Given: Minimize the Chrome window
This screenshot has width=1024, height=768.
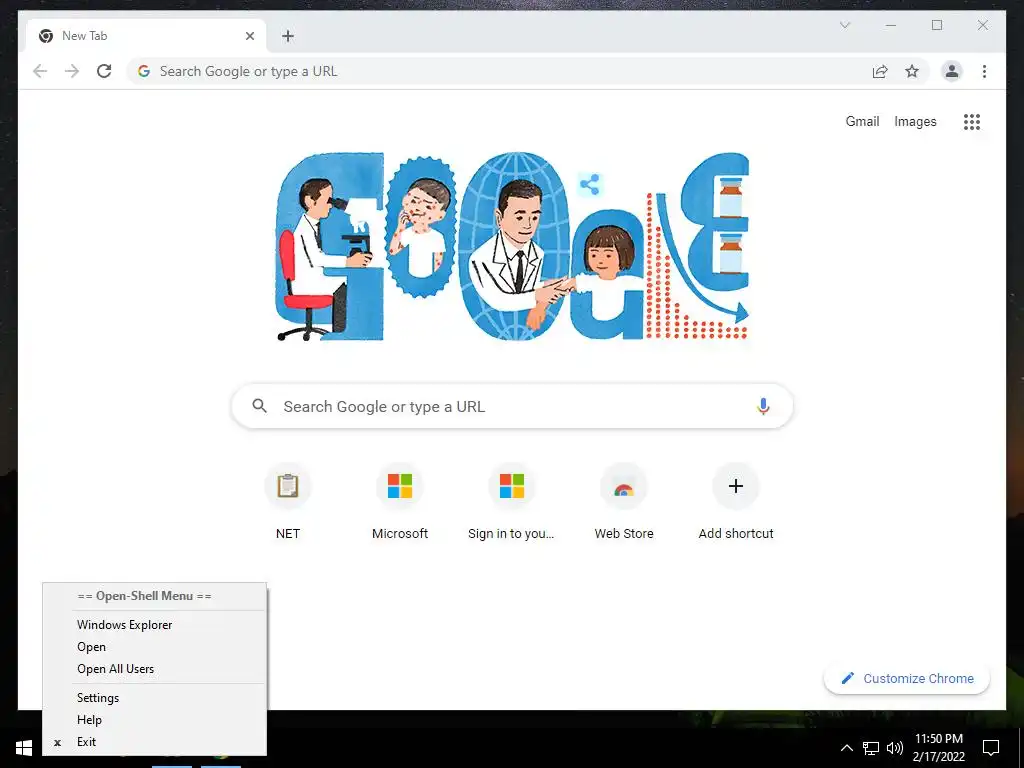Looking at the screenshot, I should tap(891, 25).
